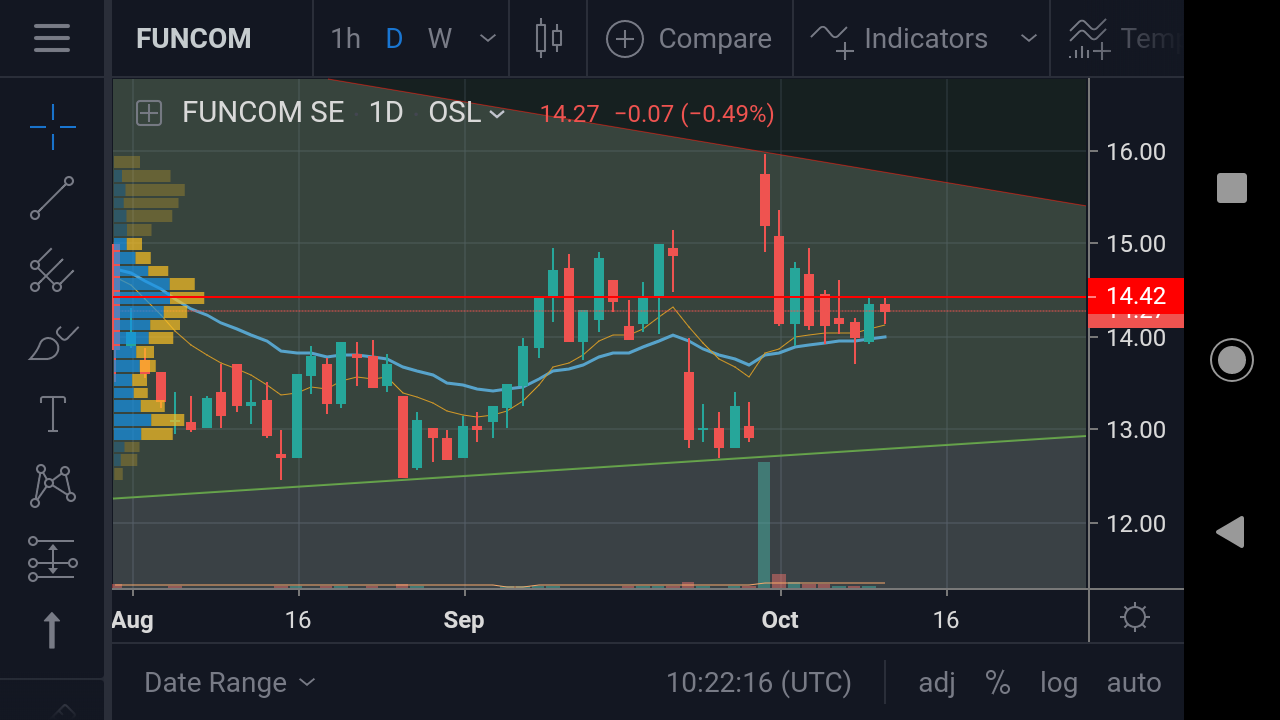
Task: Tap the Android recent apps square
Action: (1231, 188)
